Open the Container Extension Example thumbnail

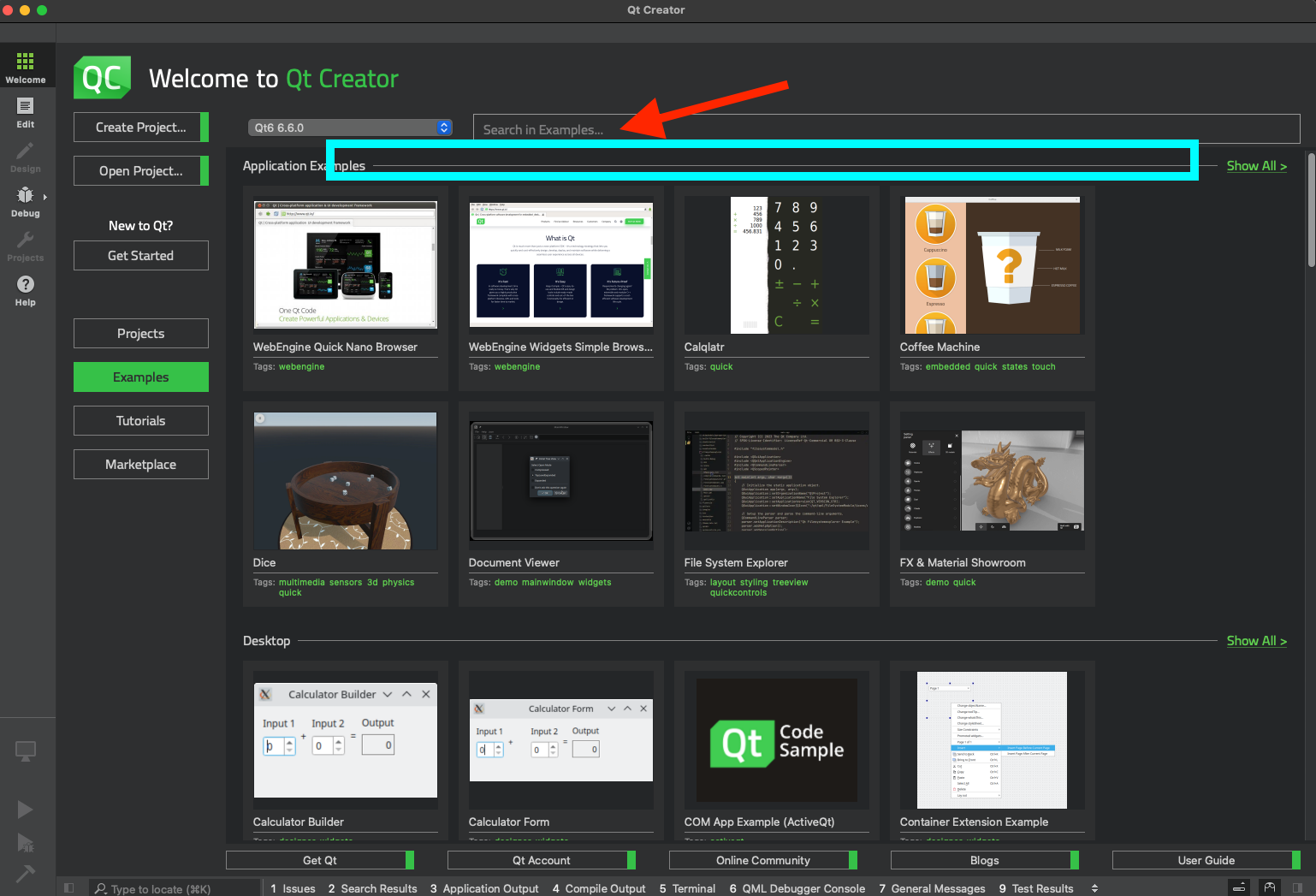click(x=993, y=740)
